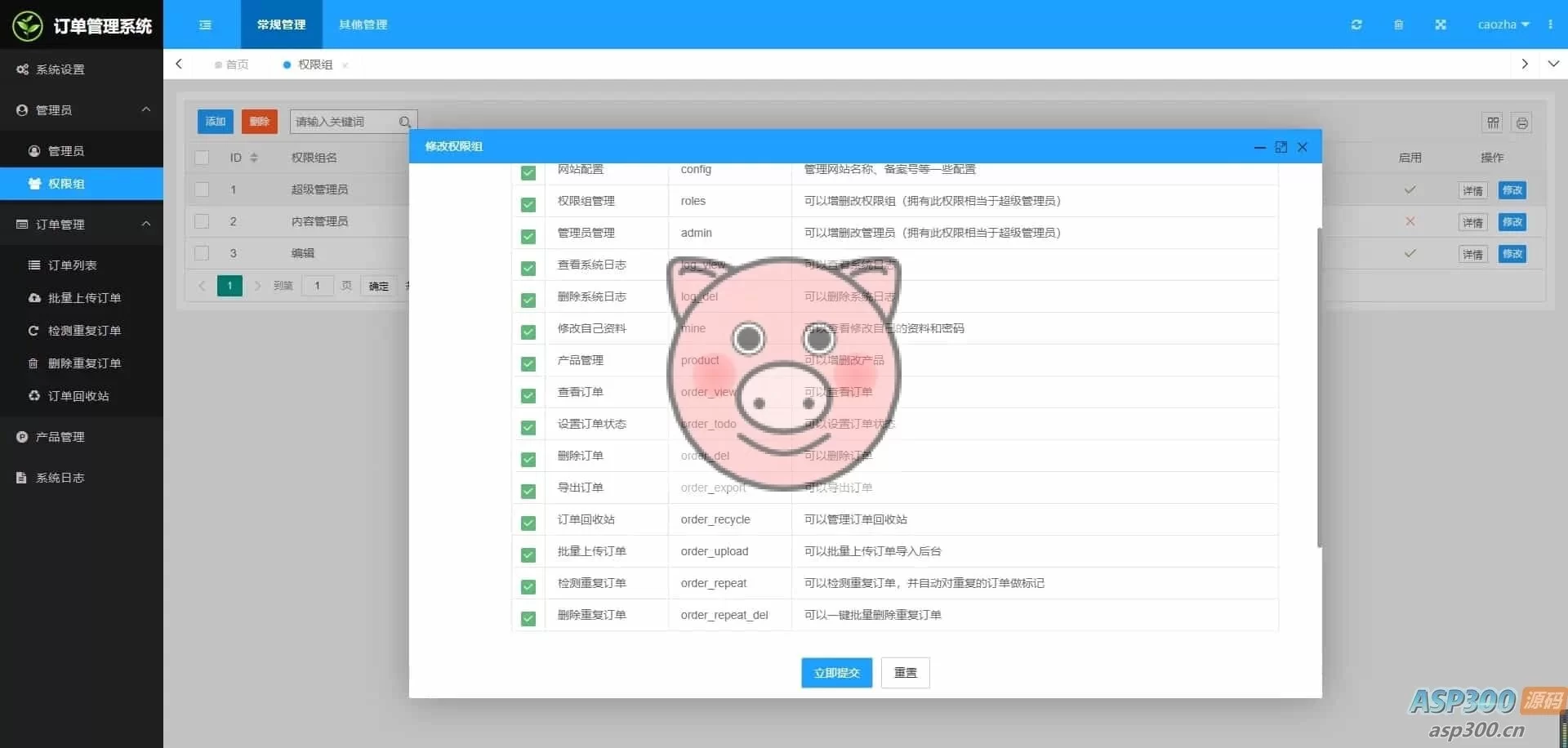Viewport: 1568px width, 748px height.
Task: Click 立即提交 submit button
Action: pyautogui.click(x=836, y=673)
